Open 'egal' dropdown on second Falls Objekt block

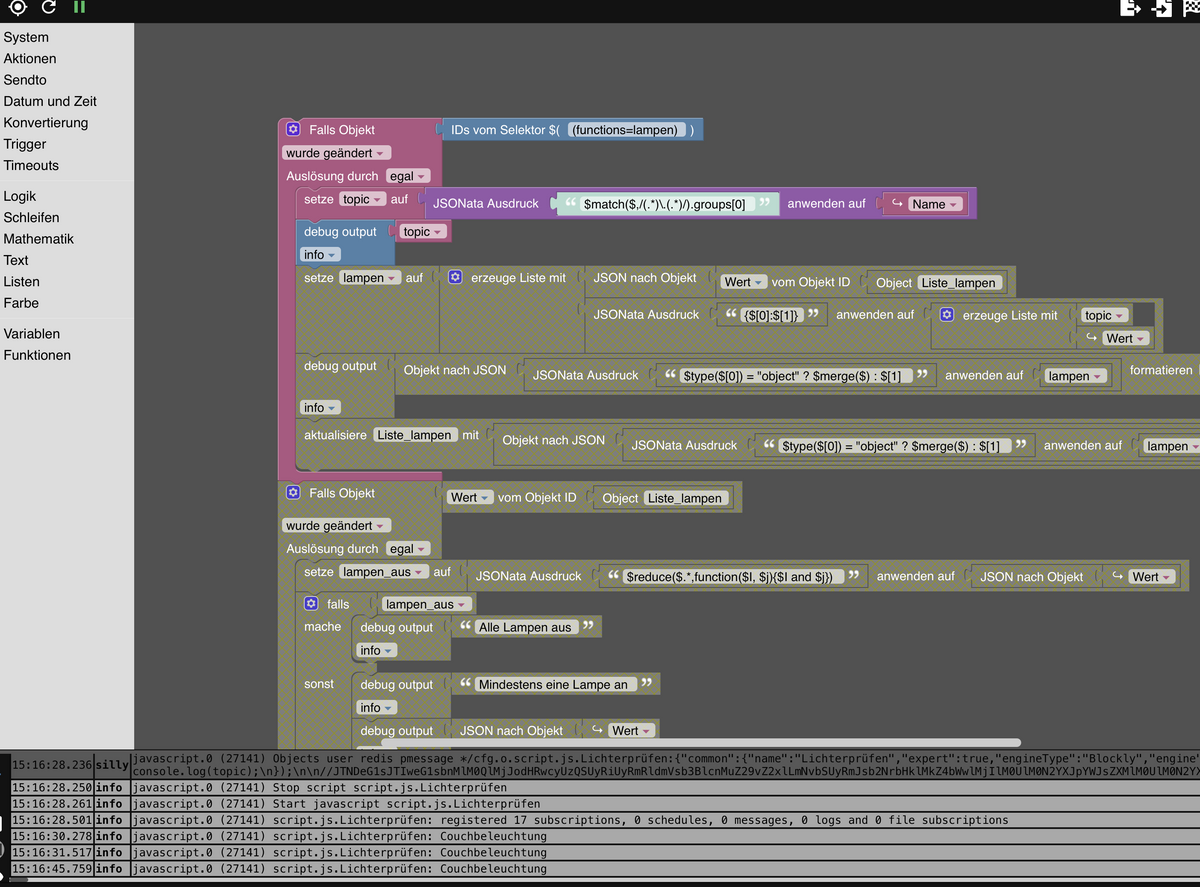coord(408,548)
